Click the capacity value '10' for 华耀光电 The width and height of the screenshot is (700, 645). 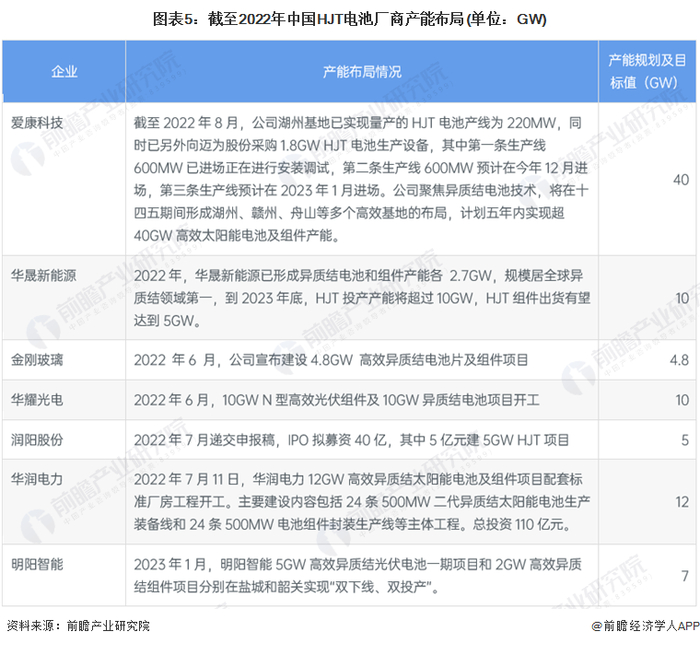[x=682, y=400]
